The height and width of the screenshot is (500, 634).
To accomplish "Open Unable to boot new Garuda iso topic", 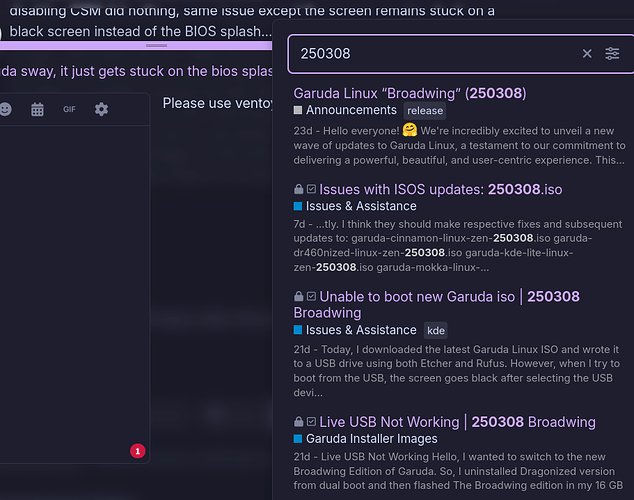I will (436, 304).
